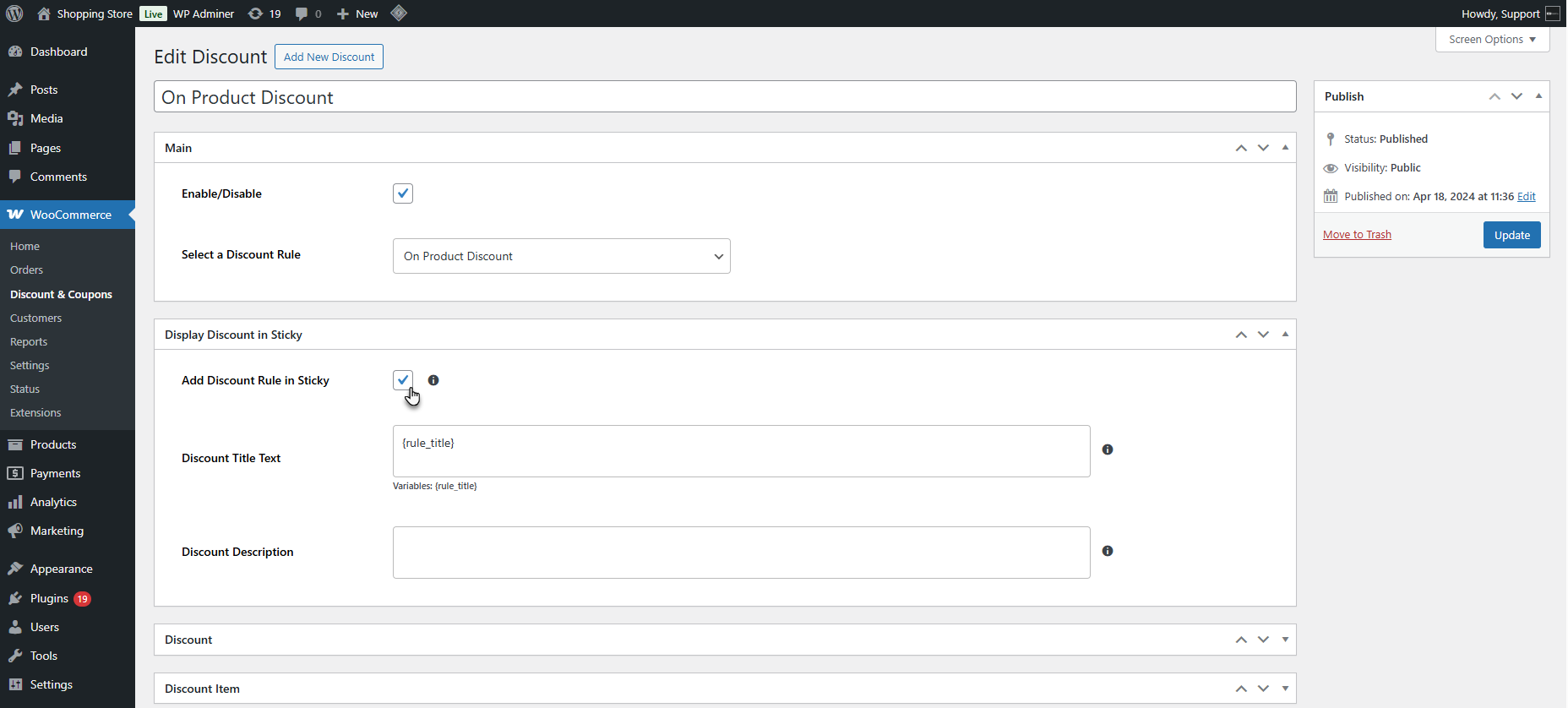This screenshot has height=708, width=1568.
Task: Open Users in the sidebar
Action: (x=68, y=627)
